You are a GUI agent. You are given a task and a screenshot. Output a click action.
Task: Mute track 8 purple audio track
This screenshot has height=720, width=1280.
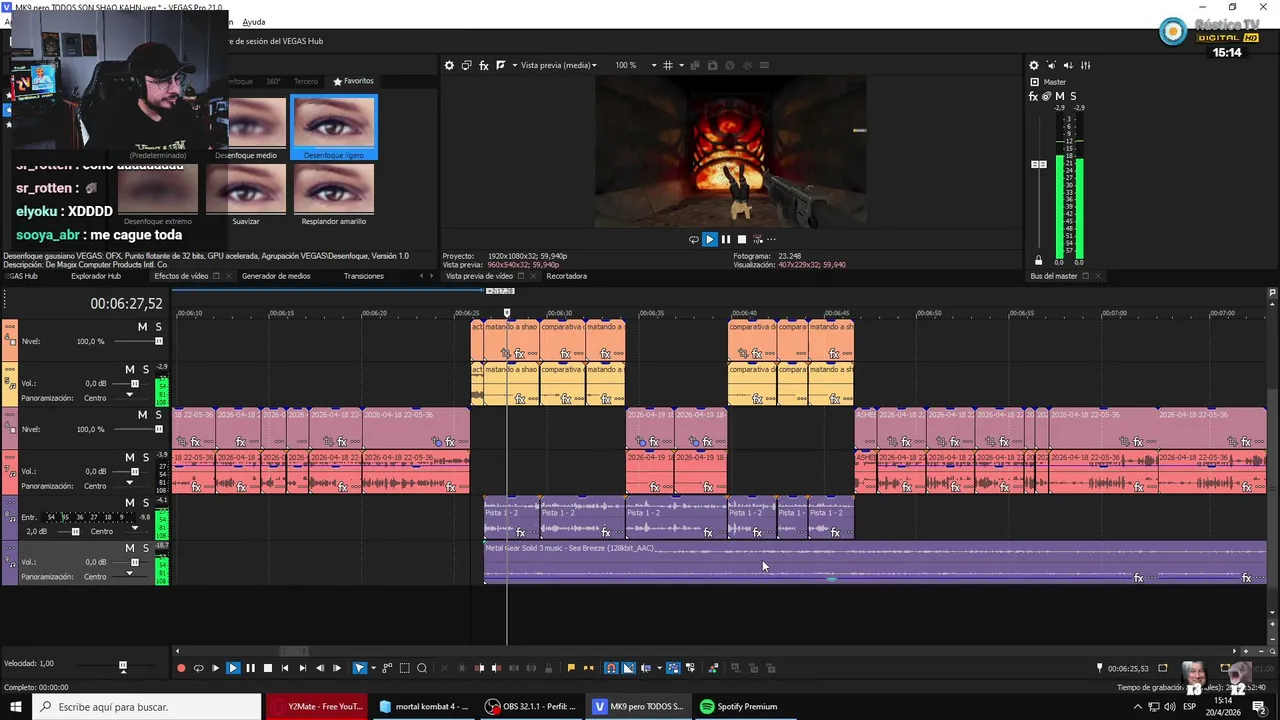click(x=130, y=503)
